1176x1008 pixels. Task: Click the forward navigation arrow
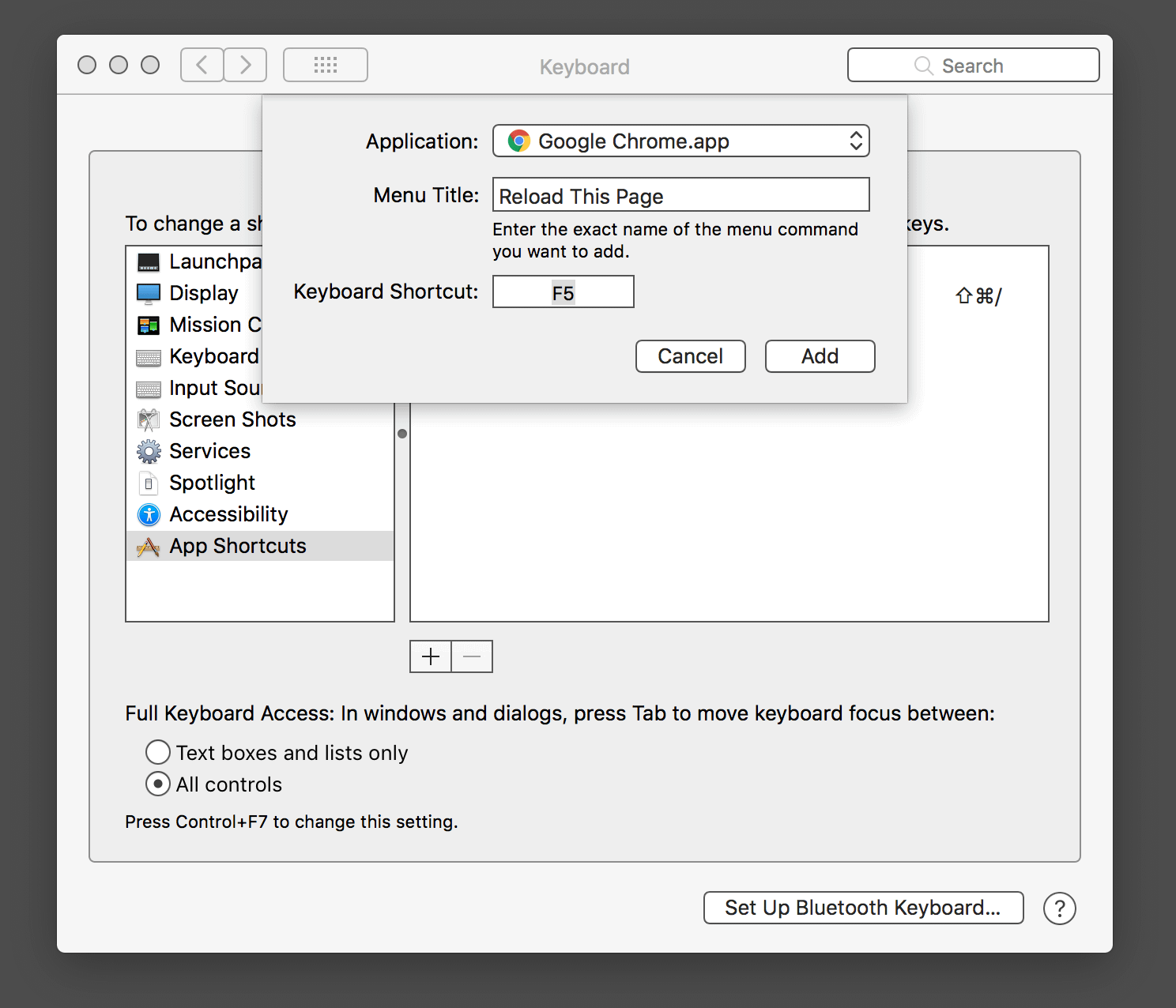[245, 65]
